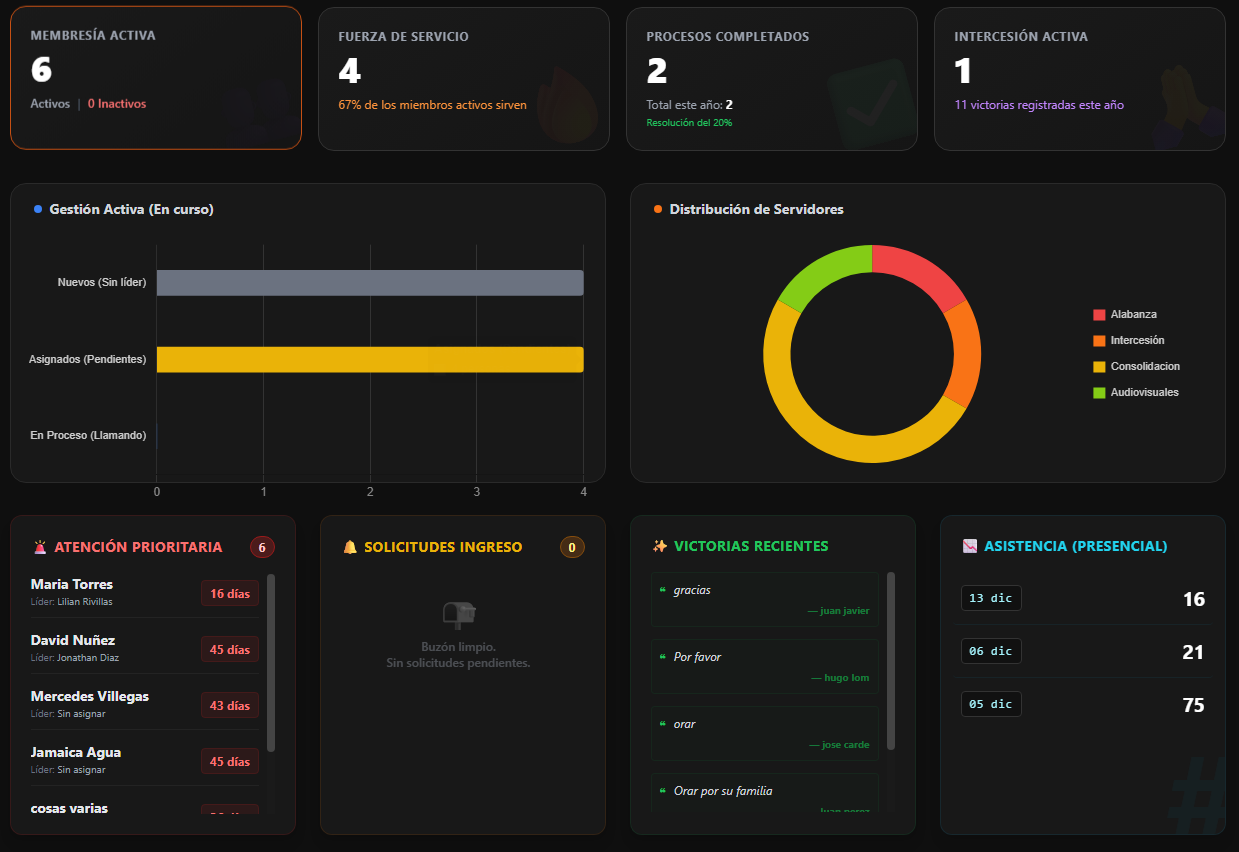The width and height of the screenshot is (1239, 852).
Task: Click the 45 días badge for David Nuñez
Action: pyautogui.click(x=230, y=650)
